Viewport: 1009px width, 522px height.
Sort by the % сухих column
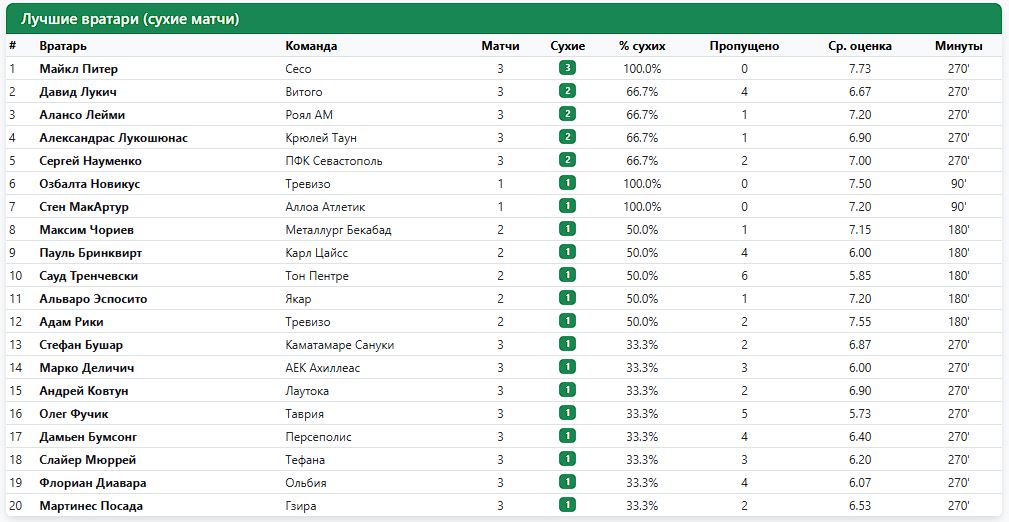click(x=642, y=46)
